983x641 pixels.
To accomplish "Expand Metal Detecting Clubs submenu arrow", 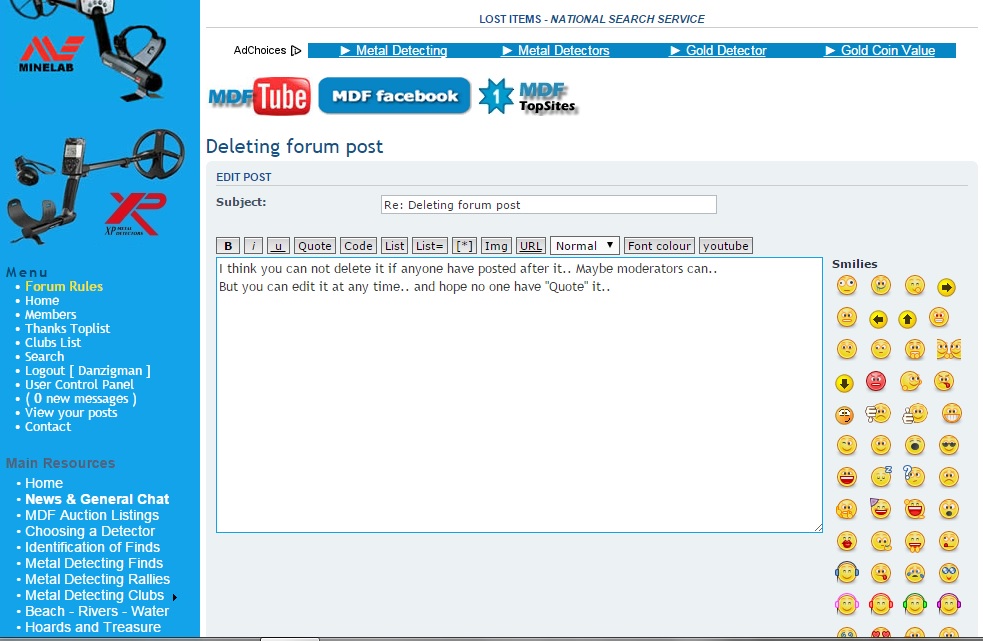I will [x=174, y=597].
